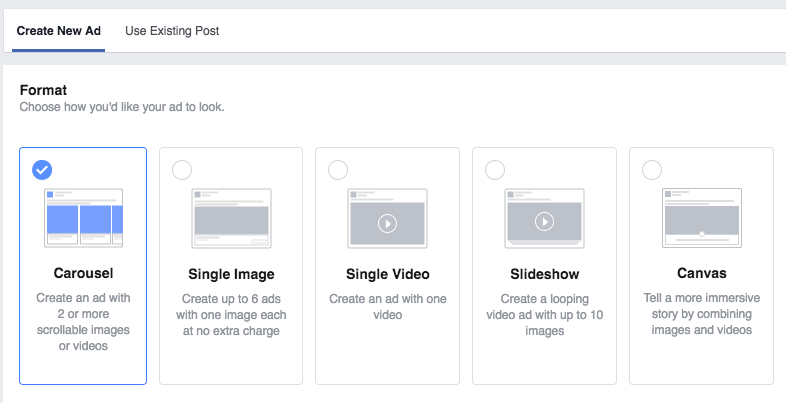Screen dimensions: 786x403
Task: Click the Format section heading
Action: pos(43,90)
